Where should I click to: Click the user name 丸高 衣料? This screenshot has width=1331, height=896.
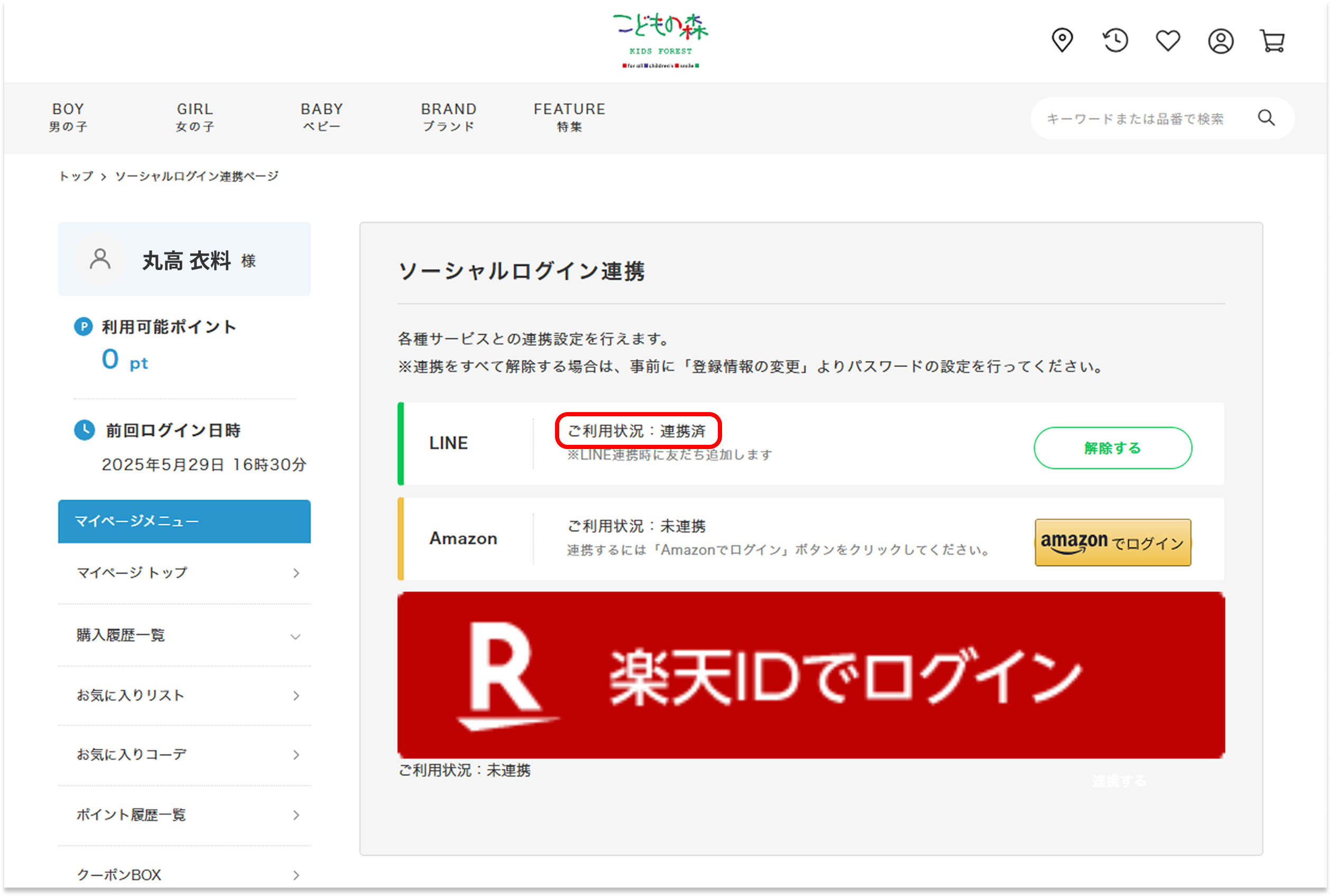187,260
